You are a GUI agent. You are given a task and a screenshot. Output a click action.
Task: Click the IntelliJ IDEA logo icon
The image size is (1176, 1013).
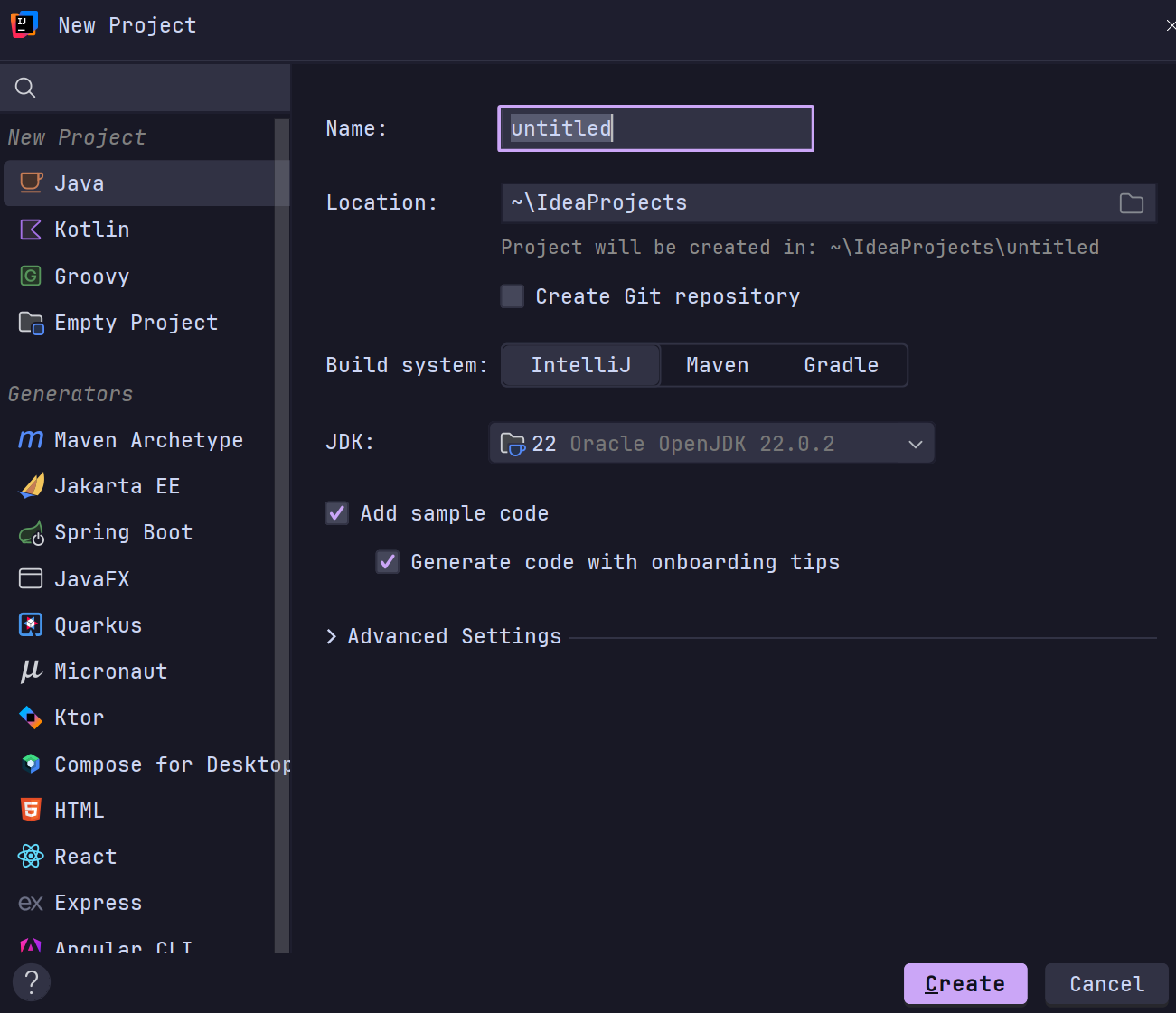[24, 24]
